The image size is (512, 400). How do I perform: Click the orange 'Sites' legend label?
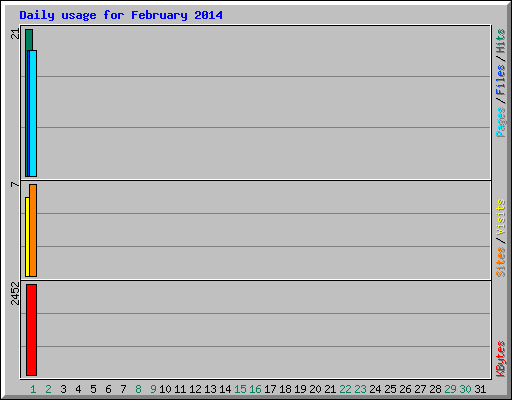coord(500,262)
